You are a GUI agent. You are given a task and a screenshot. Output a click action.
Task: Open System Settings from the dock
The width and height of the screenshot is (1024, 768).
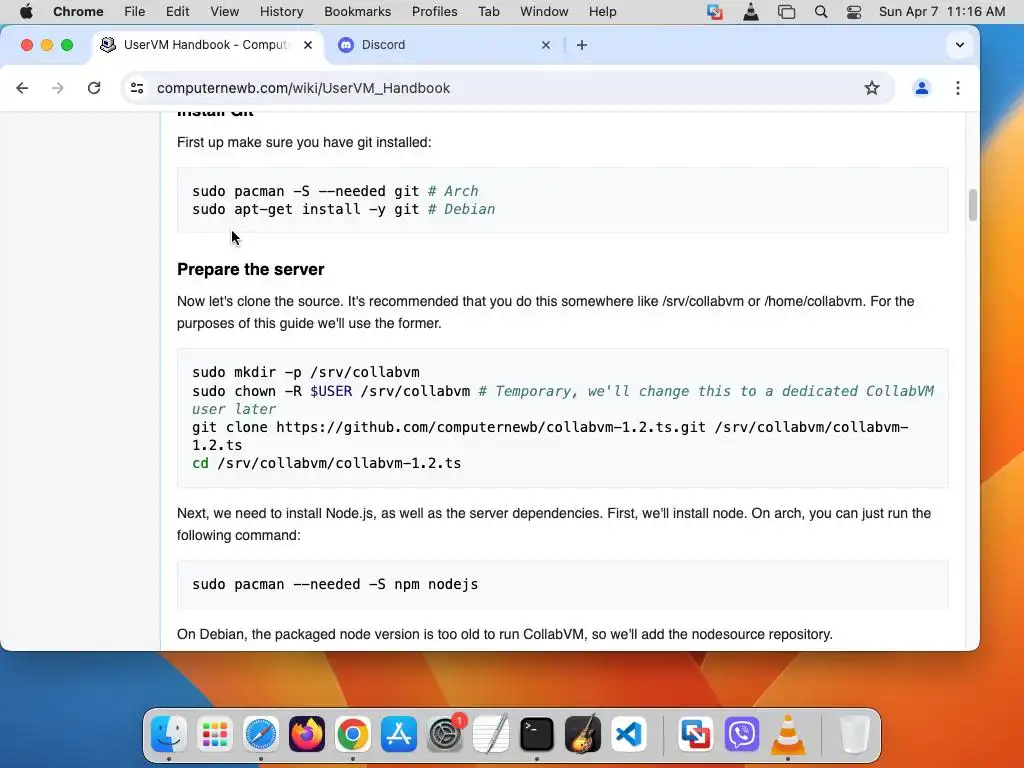(x=445, y=734)
